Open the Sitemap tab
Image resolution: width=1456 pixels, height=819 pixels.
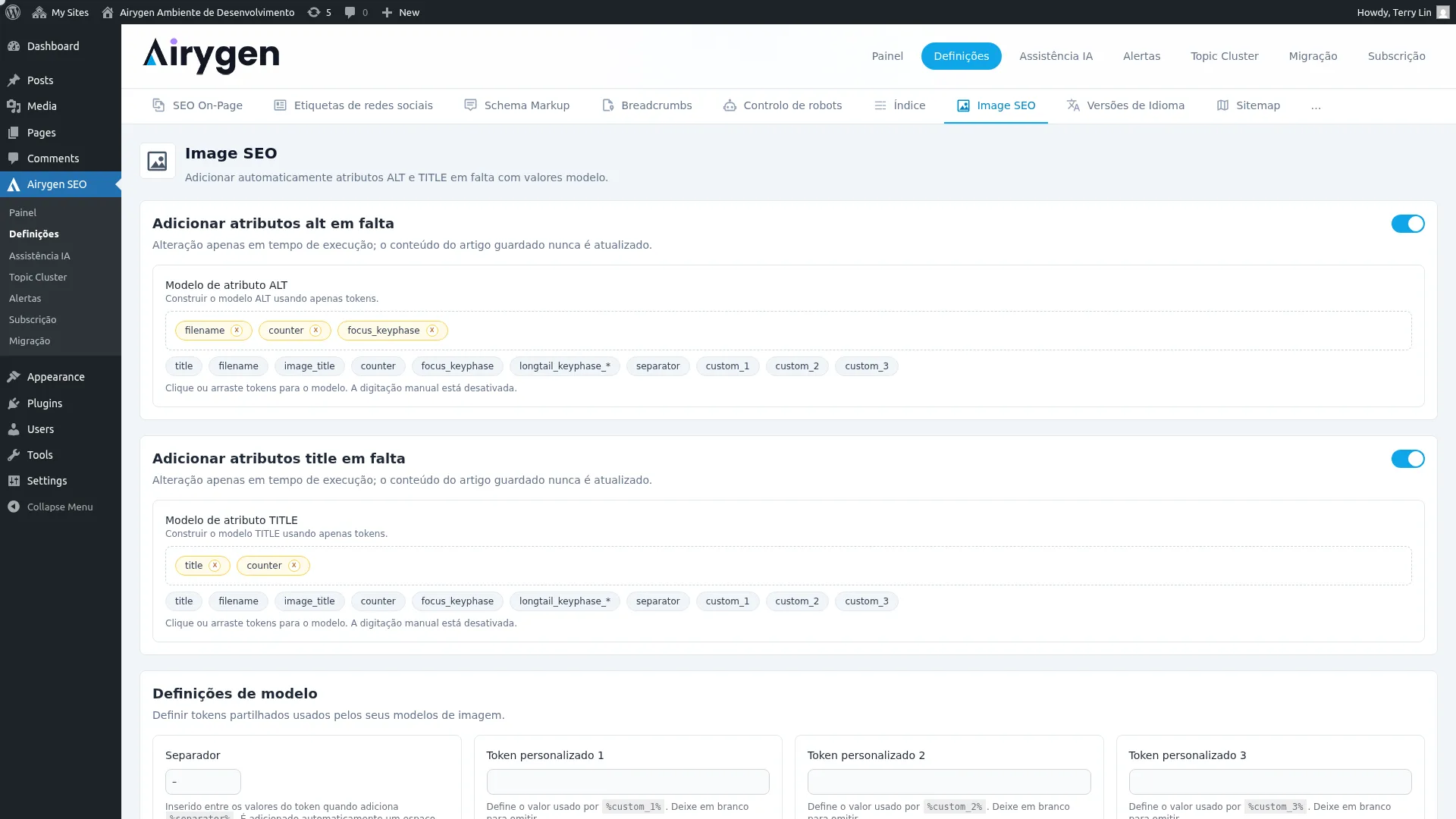(1248, 105)
